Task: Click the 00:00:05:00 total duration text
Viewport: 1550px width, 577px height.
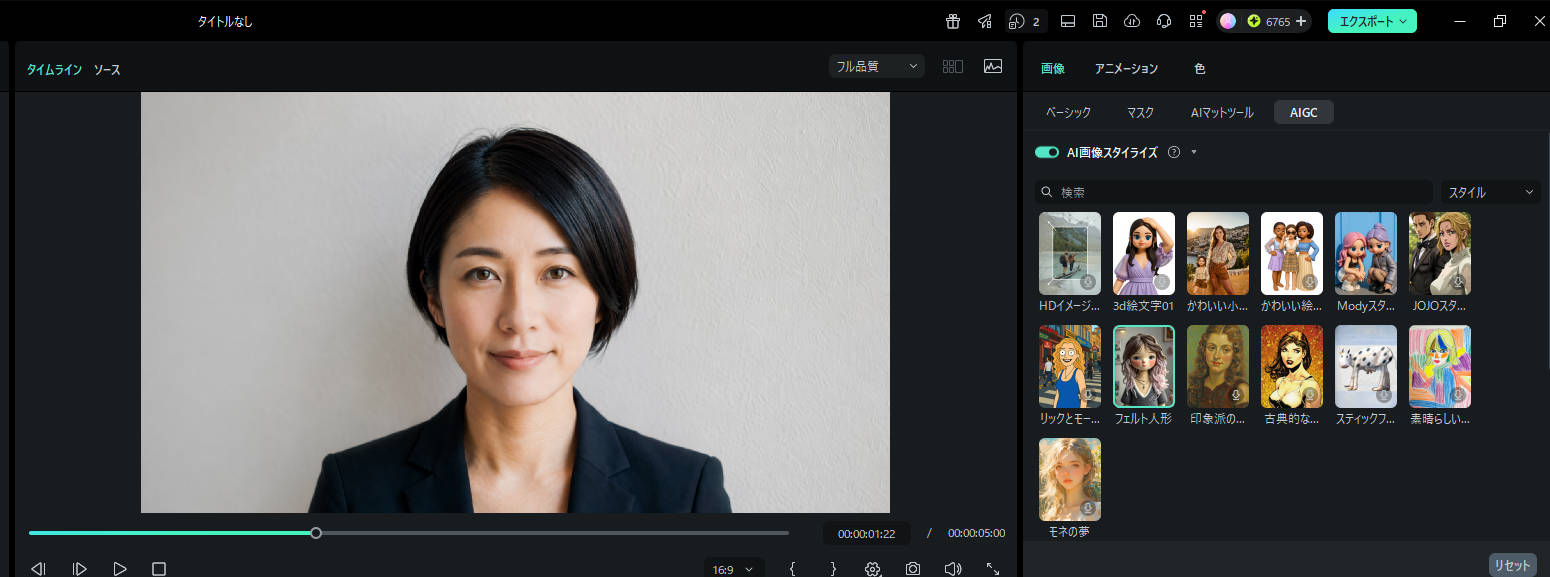Action: 976,533
